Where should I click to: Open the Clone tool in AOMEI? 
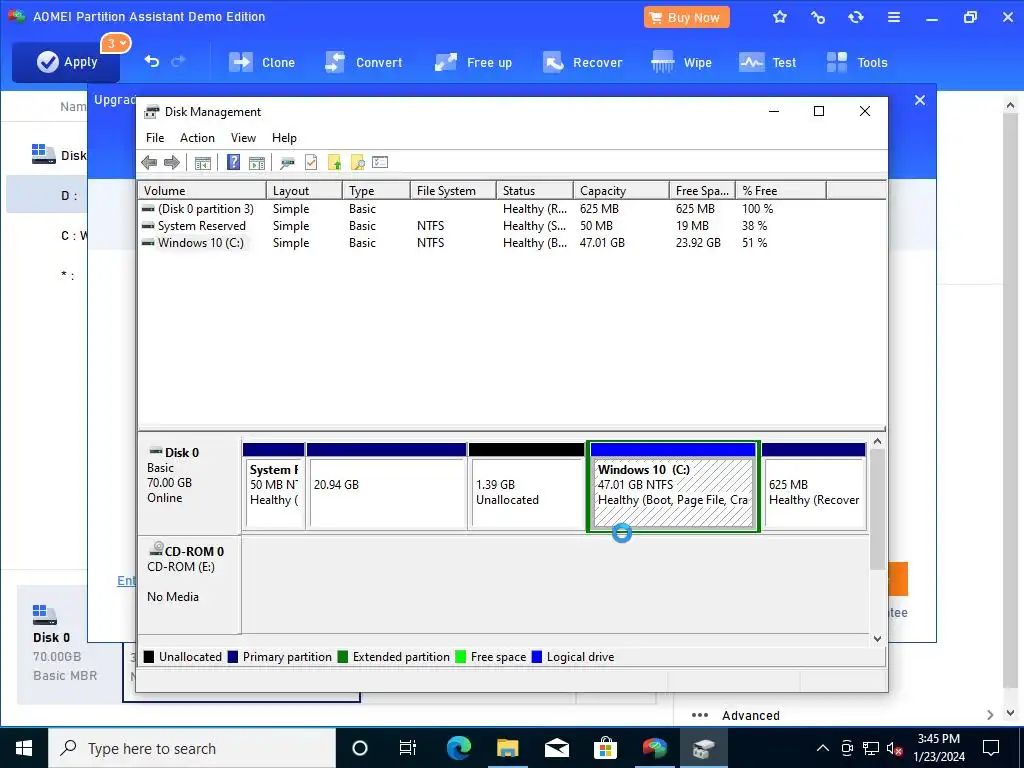pos(261,63)
